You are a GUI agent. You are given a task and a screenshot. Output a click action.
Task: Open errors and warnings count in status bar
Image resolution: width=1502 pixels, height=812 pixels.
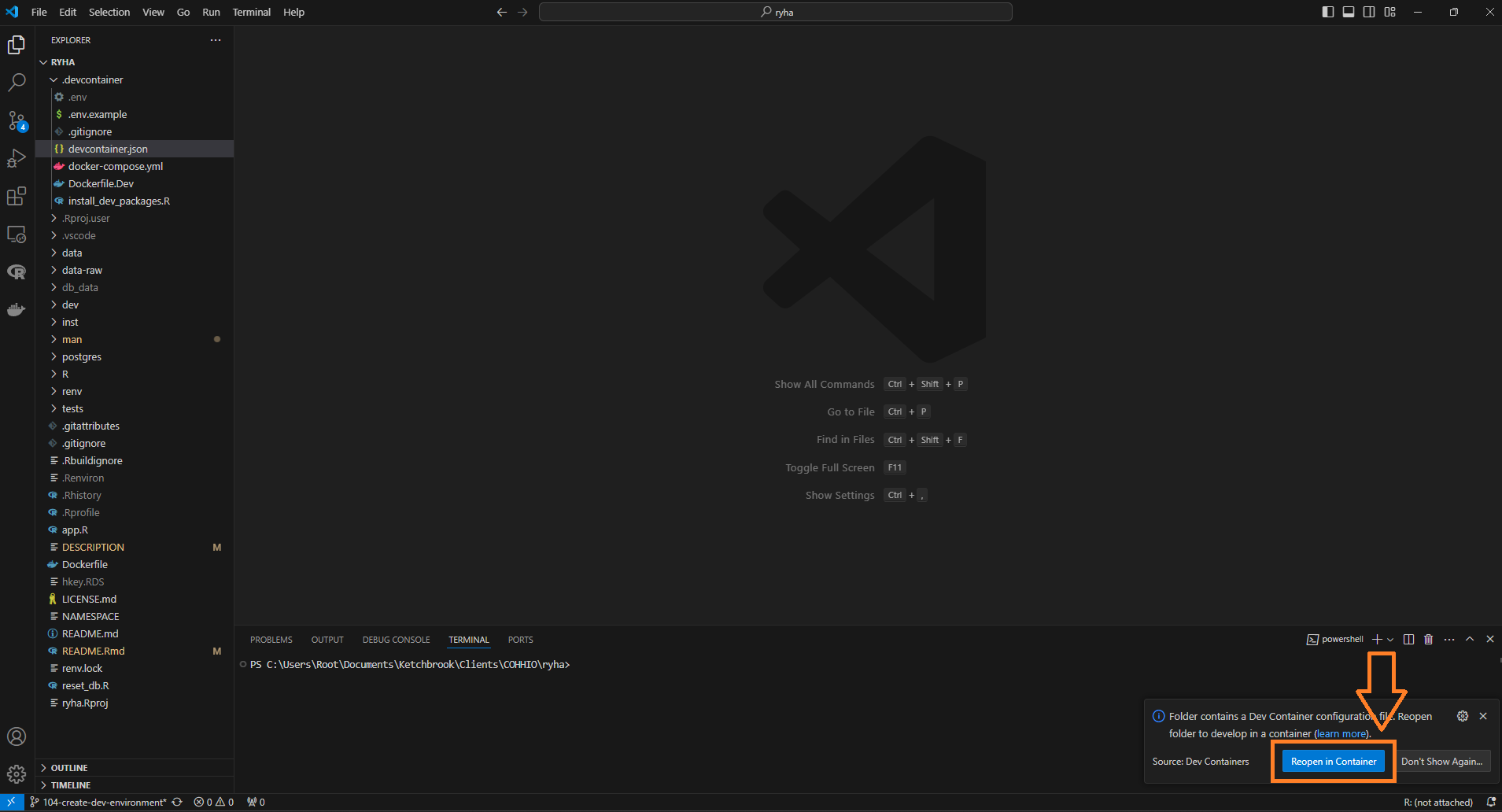click(214, 802)
